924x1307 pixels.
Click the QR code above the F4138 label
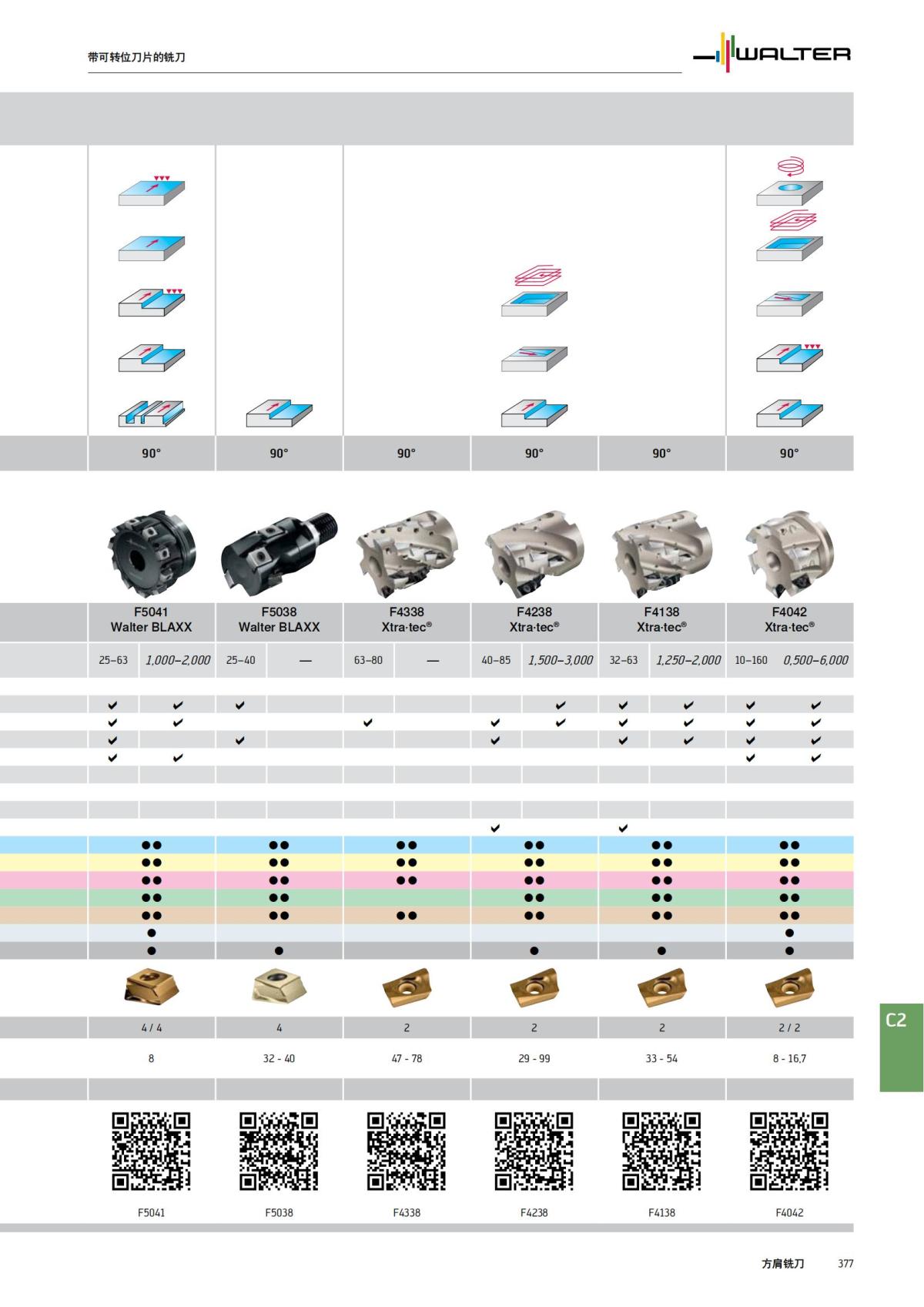661,1151
